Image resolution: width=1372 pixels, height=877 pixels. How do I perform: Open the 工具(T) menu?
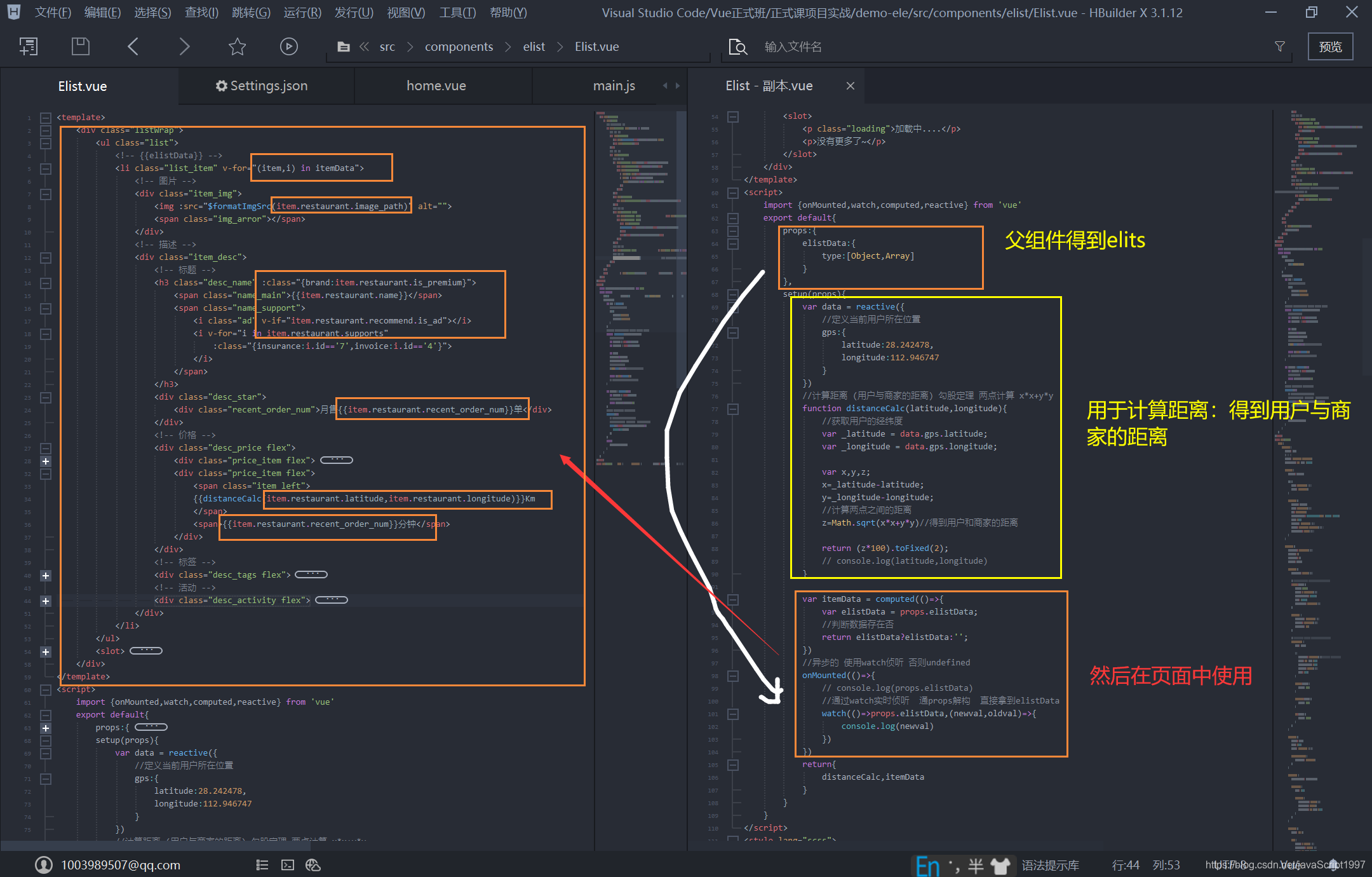457,12
